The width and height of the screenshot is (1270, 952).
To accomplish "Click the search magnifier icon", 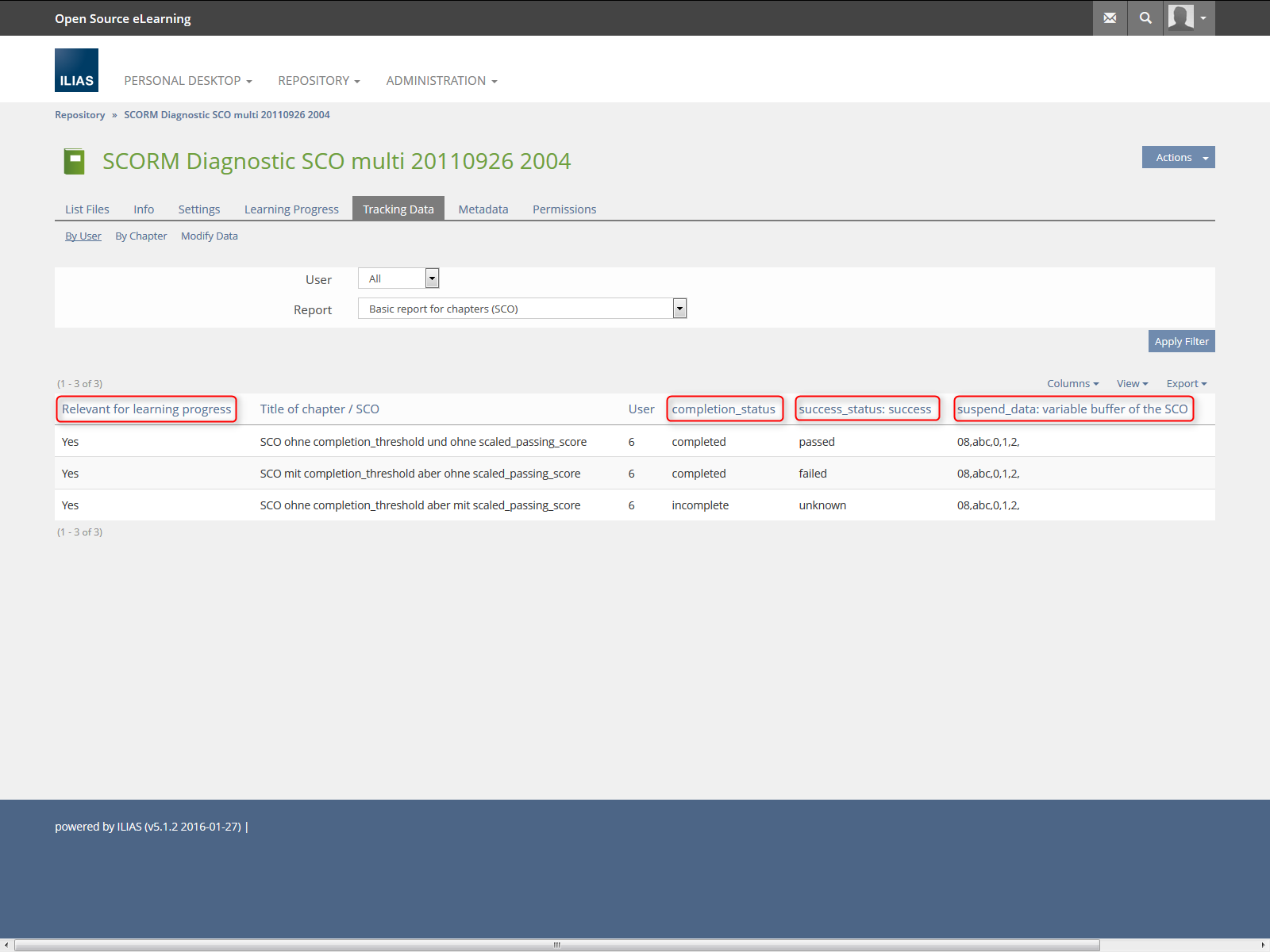I will (1145, 18).
